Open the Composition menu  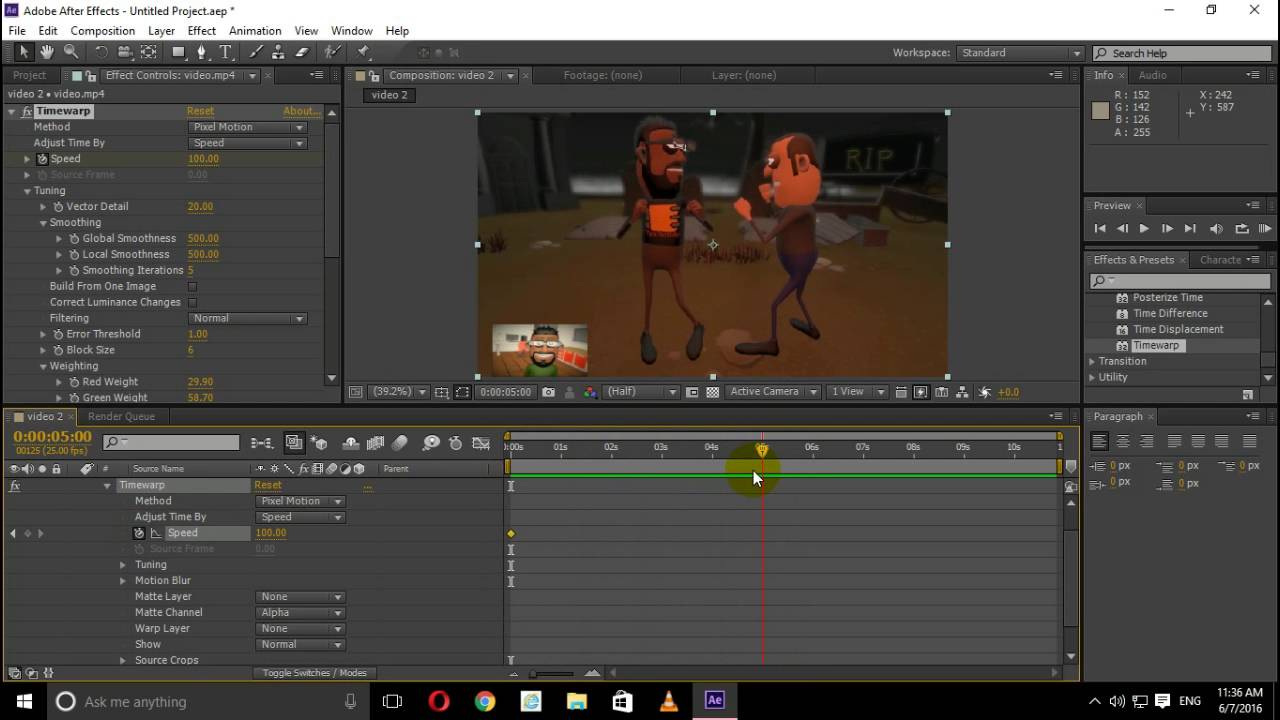click(x=102, y=31)
